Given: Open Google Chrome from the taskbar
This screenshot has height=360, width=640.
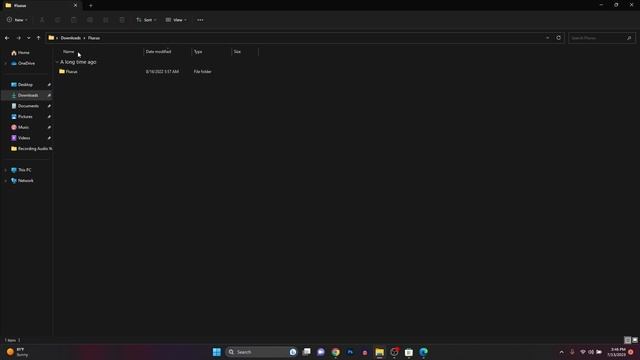Looking at the screenshot, I should 336,352.
